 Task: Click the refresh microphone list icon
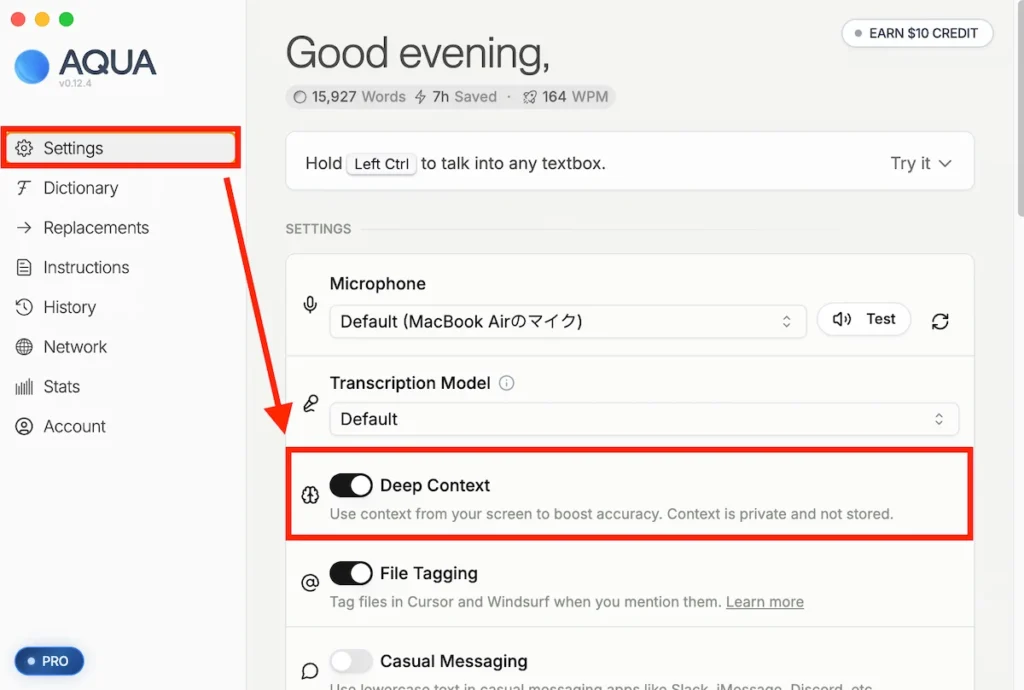pyautogui.click(x=939, y=321)
